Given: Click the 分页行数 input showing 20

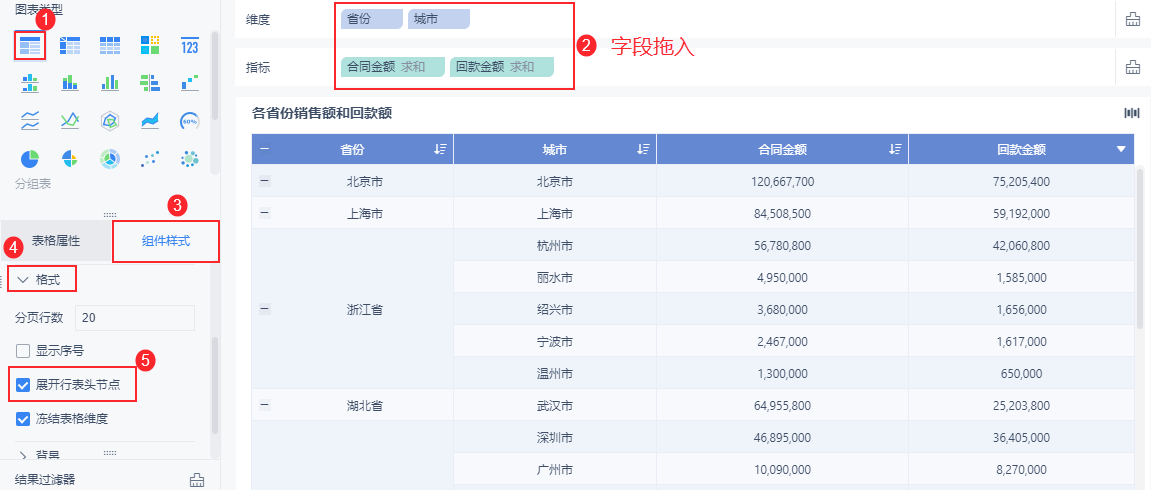Looking at the screenshot, I should click(135, 318).
